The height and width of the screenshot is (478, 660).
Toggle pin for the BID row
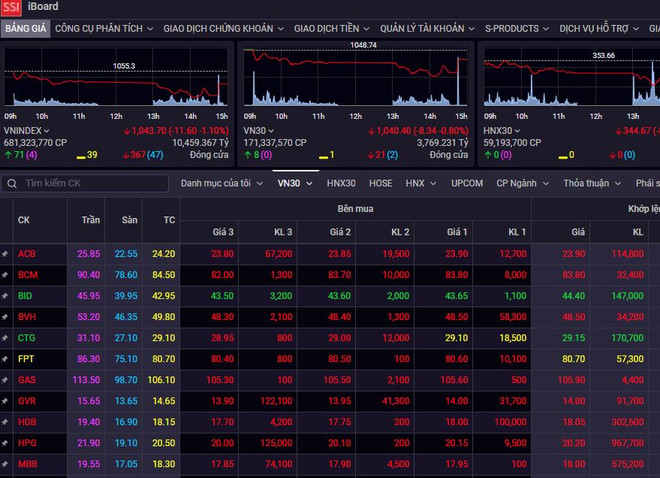point(5,296)
